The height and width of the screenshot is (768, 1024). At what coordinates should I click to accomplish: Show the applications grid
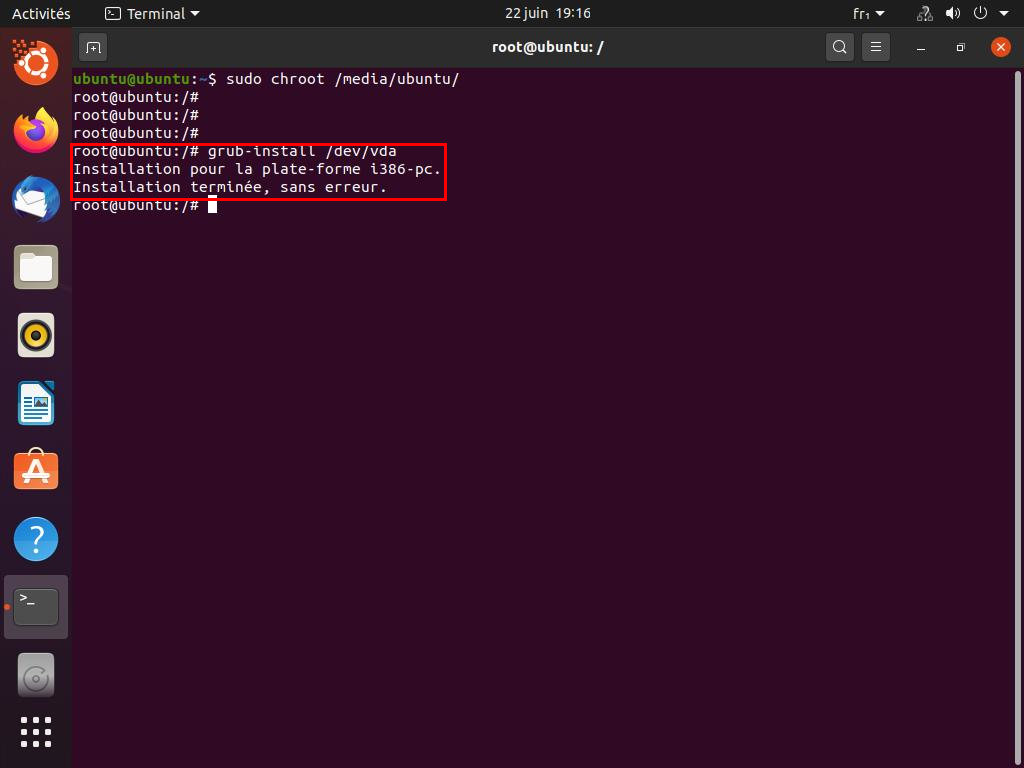pyautogui.click(x=36, y=732)
